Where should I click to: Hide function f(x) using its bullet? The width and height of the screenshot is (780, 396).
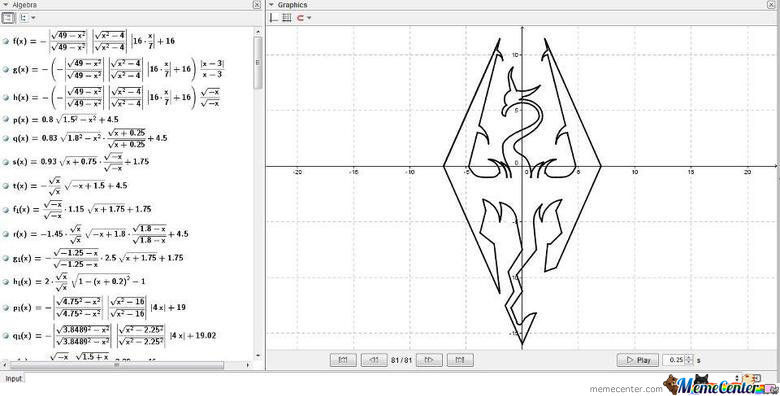tap(6, 41)
